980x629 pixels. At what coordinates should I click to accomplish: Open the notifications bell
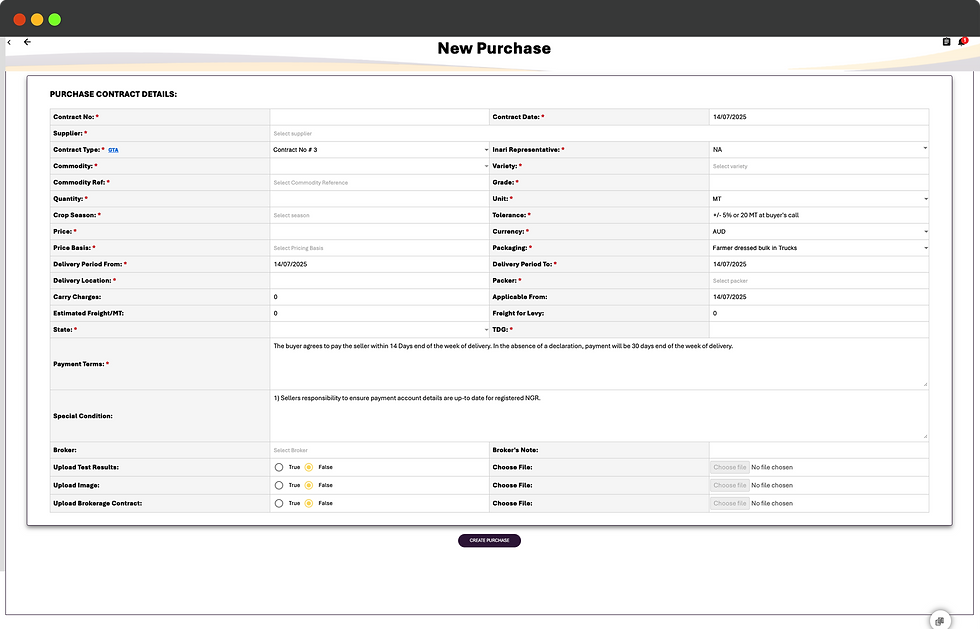963,42
